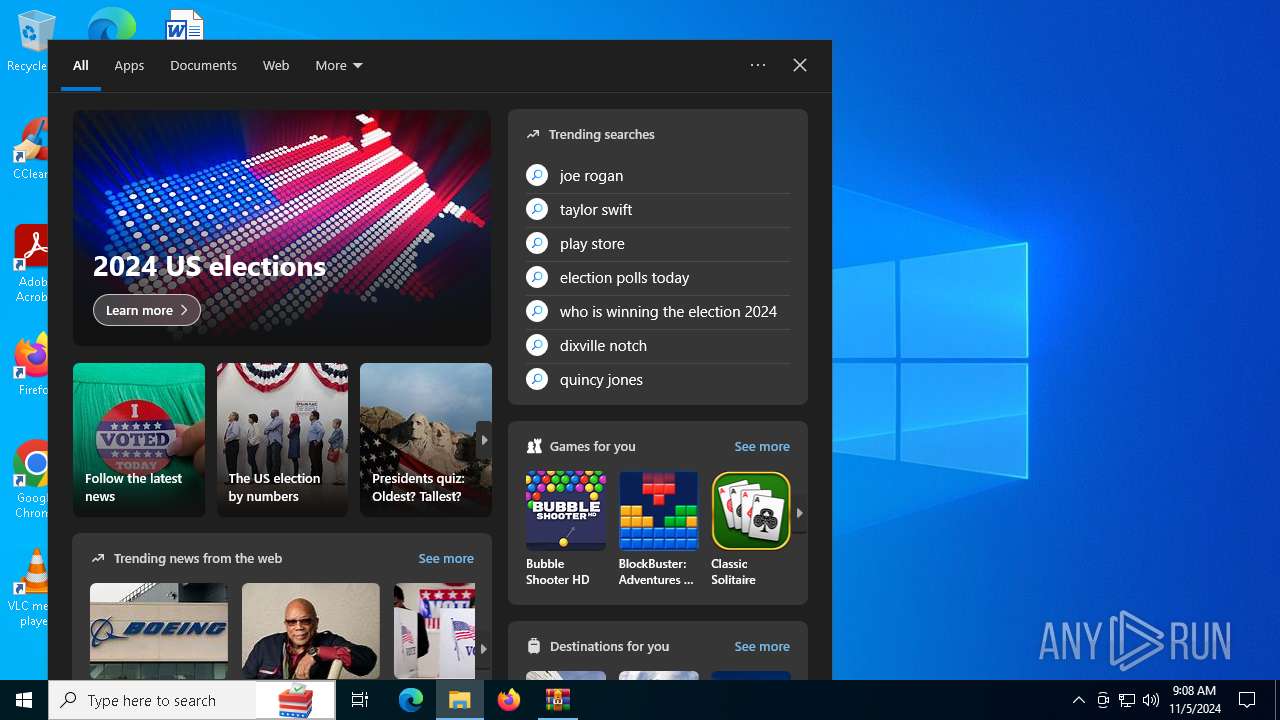Open Task View in the taskbar

click(x=360, y=700)
